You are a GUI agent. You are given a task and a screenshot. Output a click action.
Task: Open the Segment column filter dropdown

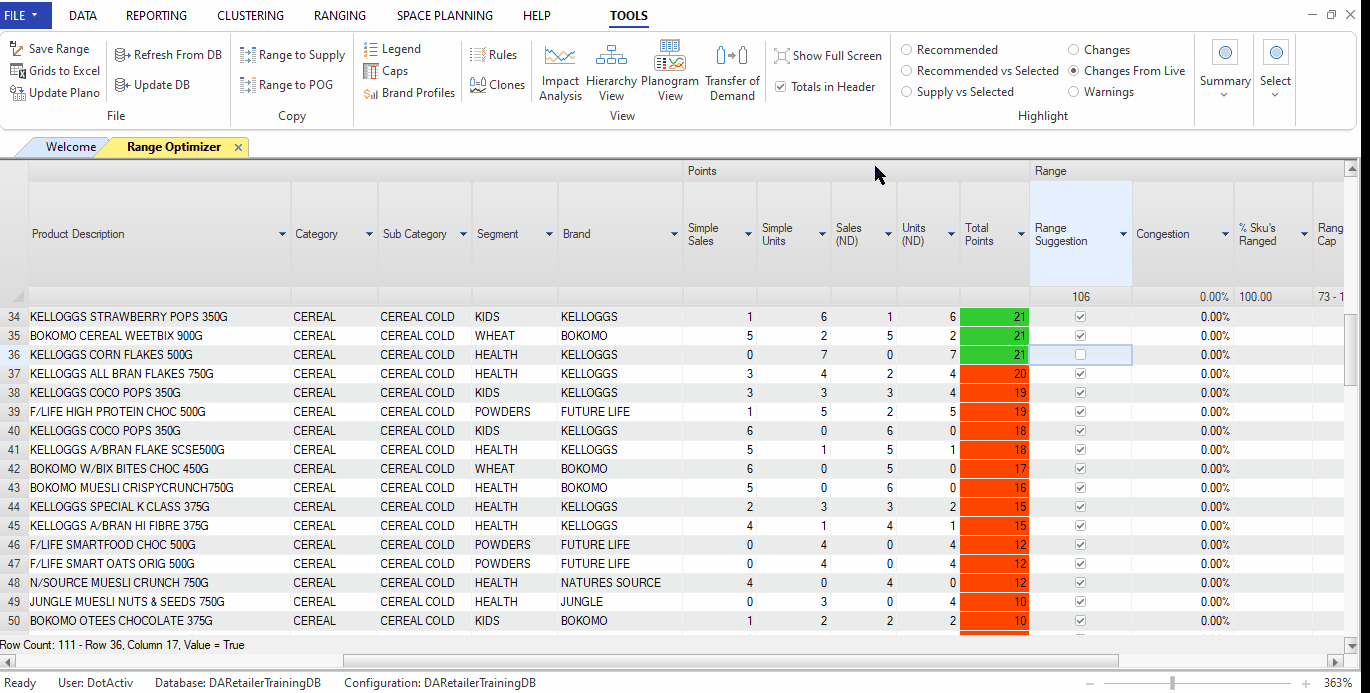click(x=549, y=234)
